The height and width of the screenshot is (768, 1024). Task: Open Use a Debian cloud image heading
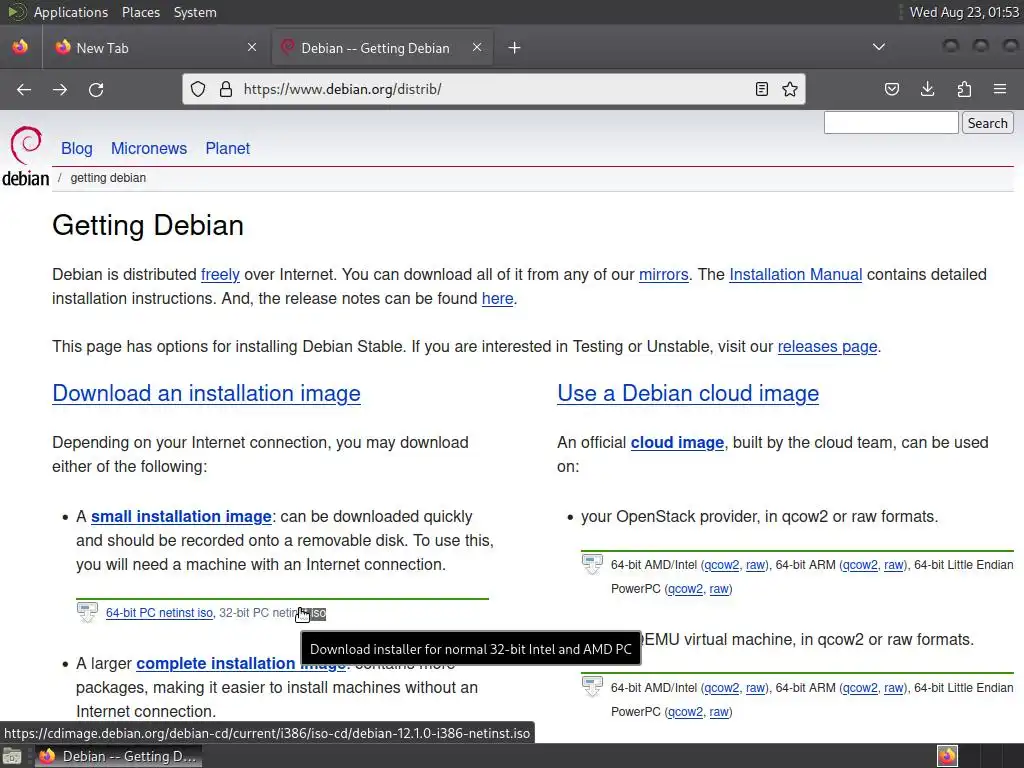click(x=688, y=393)
